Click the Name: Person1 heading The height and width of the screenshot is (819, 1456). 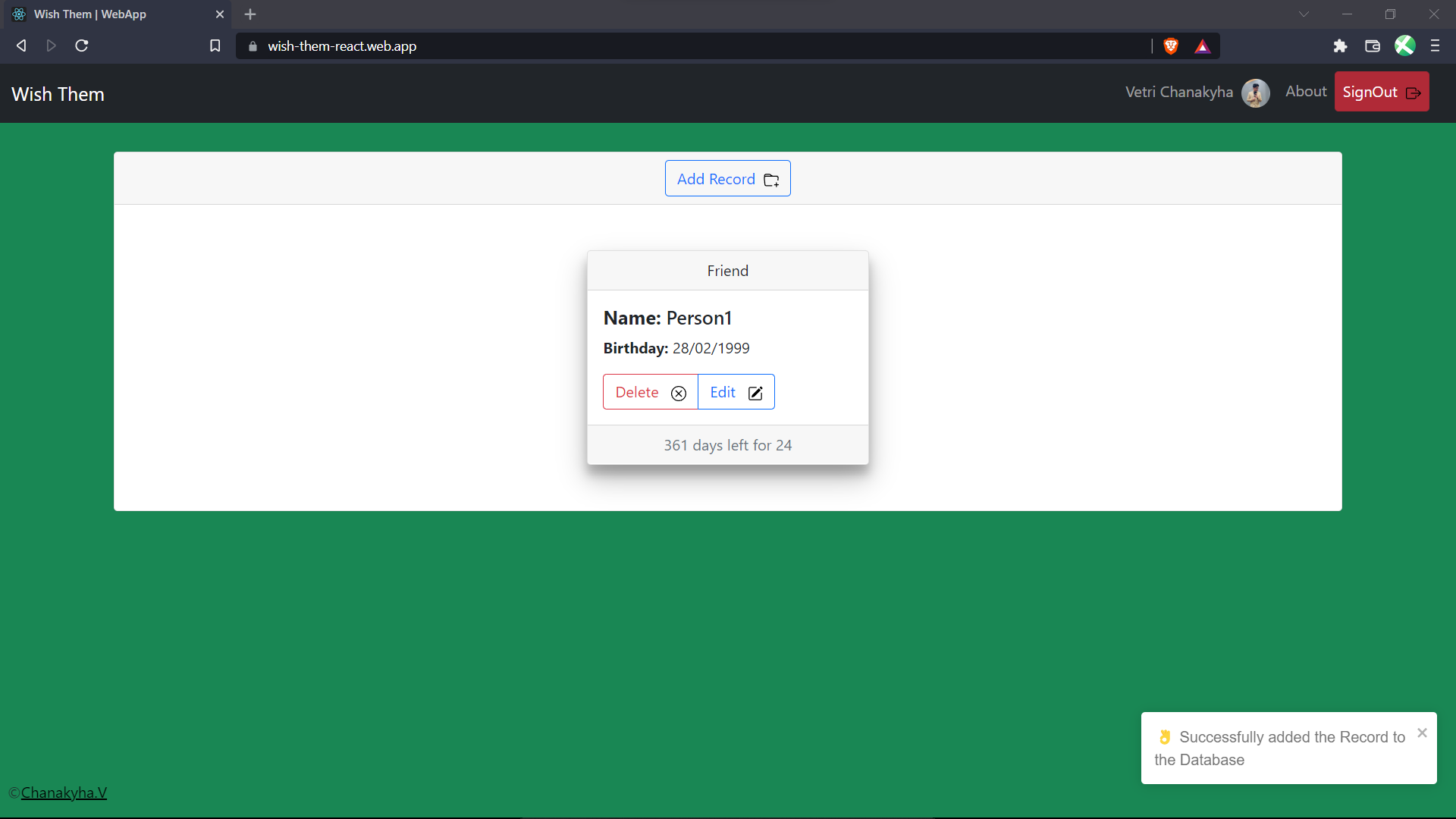(667, 318)
